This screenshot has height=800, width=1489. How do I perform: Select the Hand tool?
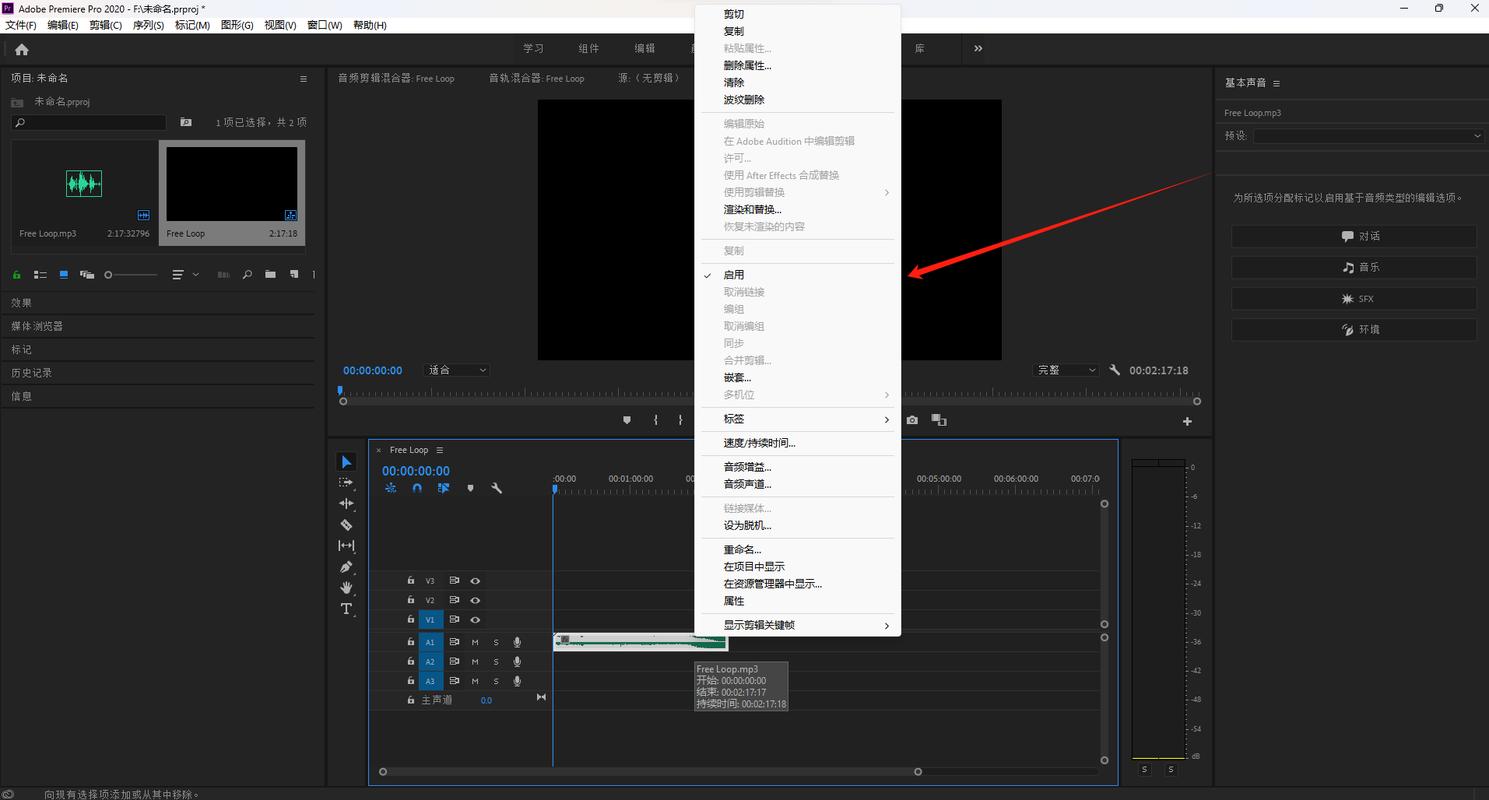click(x=346, y=588)
